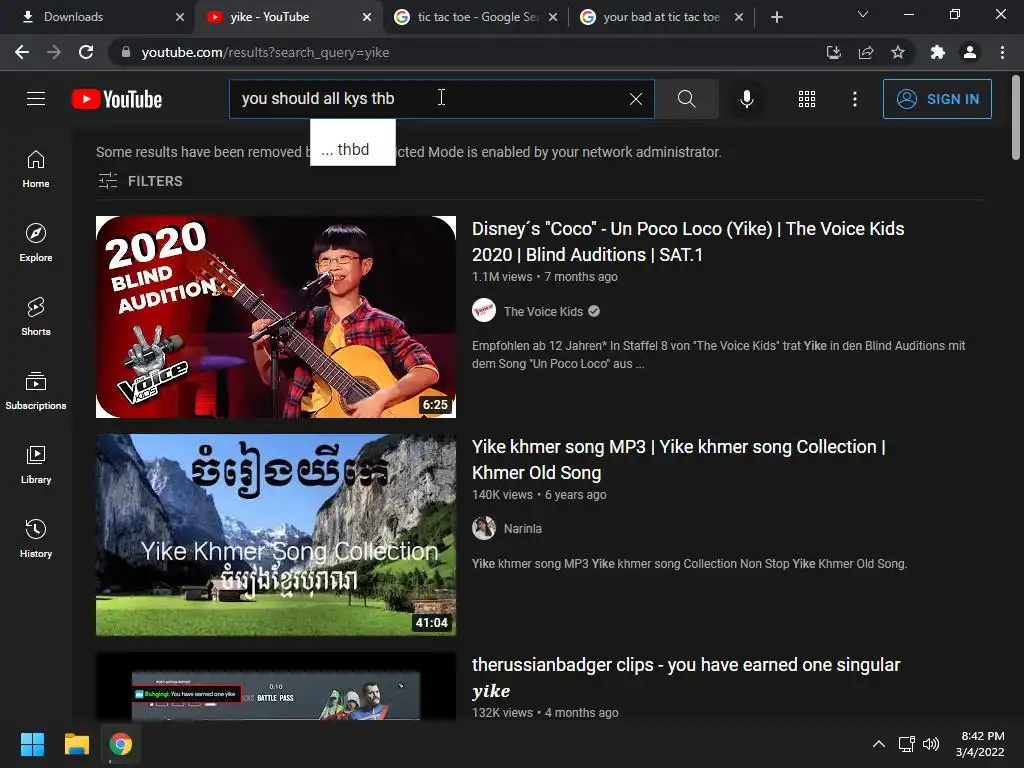The height and width of the screenshot is (768, 1024).
Task: Open History in the sidebar
Action: click(x=36, y=538)
